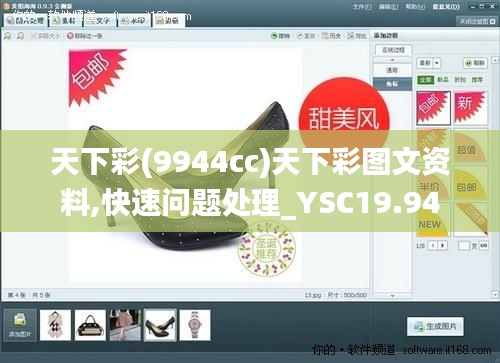The width and height of the screenshot is (500, 363).
Task: Click the redo (重做) arrow icon
Action: (300, 36)
